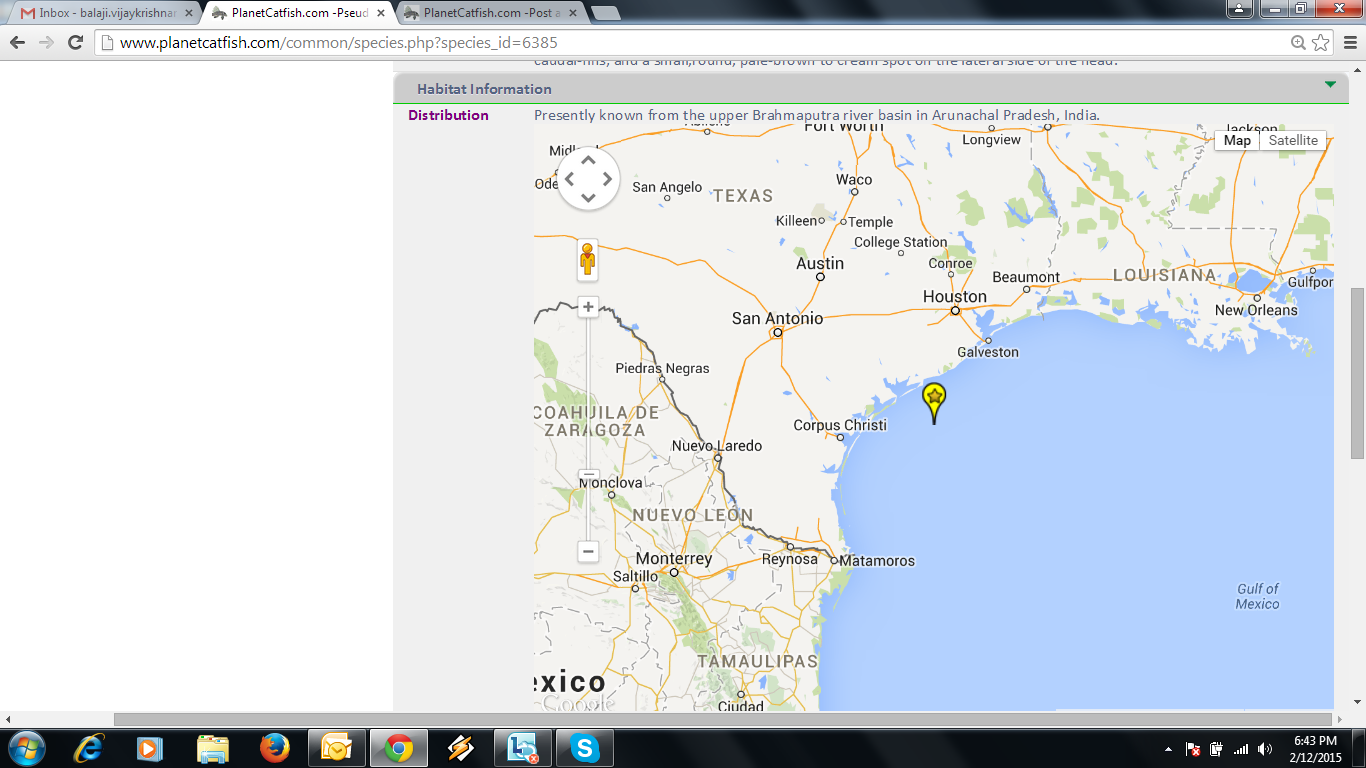
Task: Click the network signal tray icon
Action: [x=1241, y=749]
